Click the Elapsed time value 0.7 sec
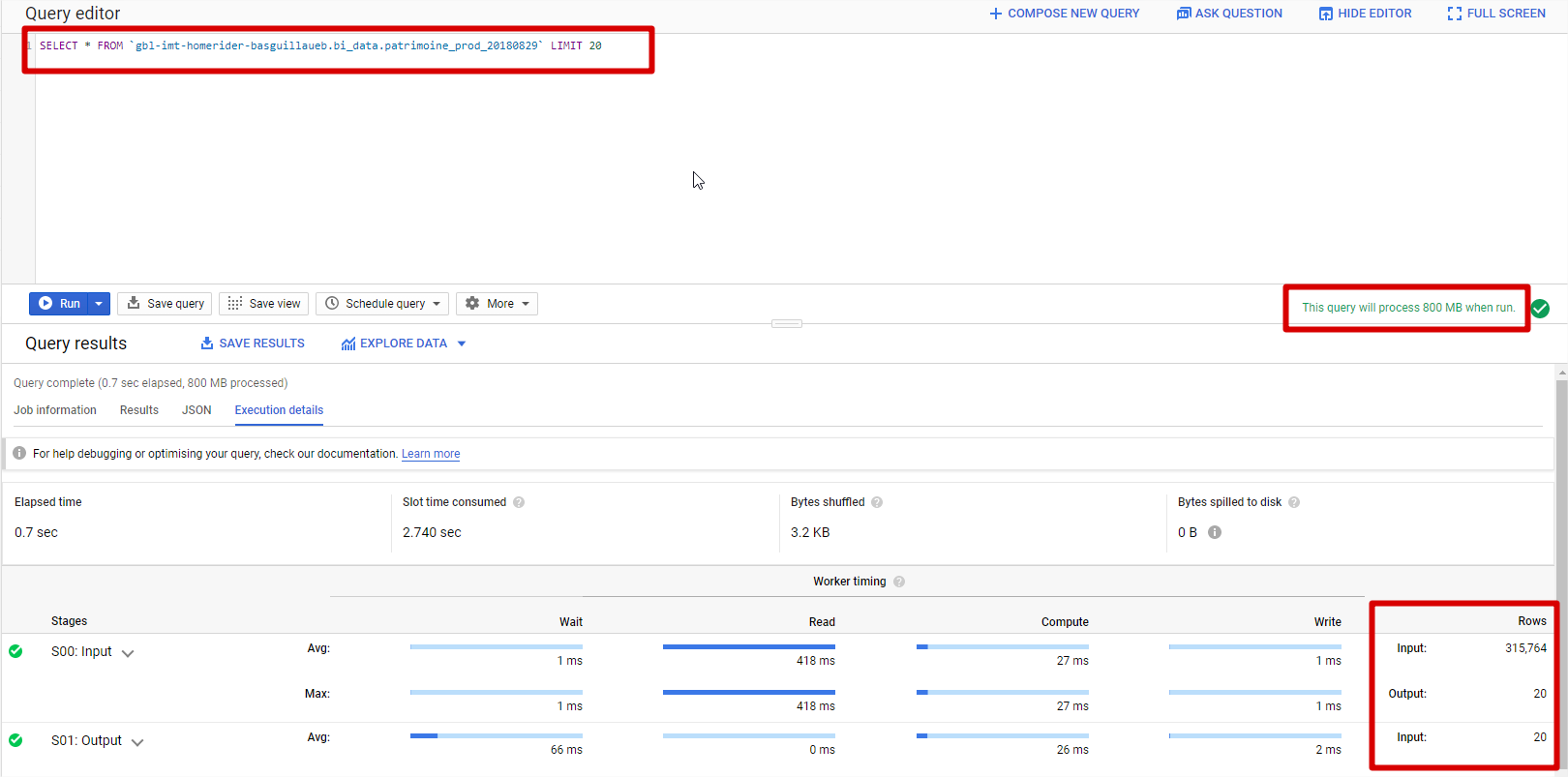The height and width of the screenshot is (777, 1568). pos(36,532)
